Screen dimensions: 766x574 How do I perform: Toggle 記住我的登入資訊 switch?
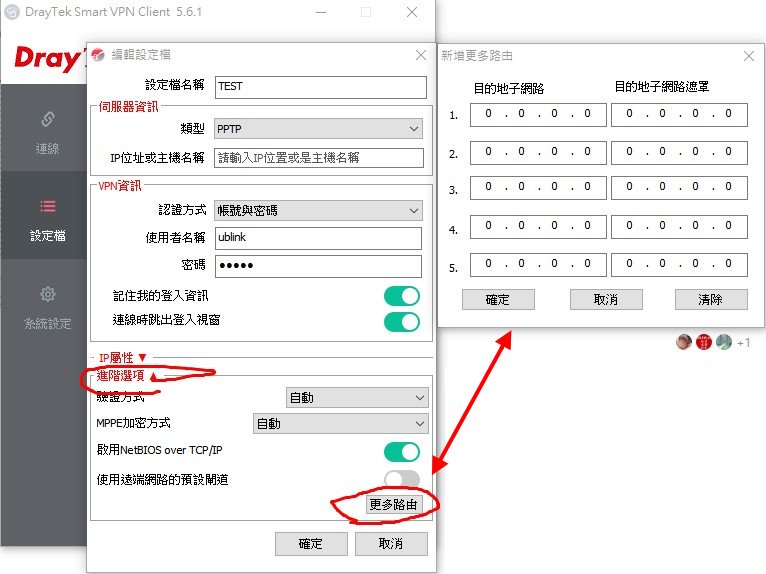402,296
